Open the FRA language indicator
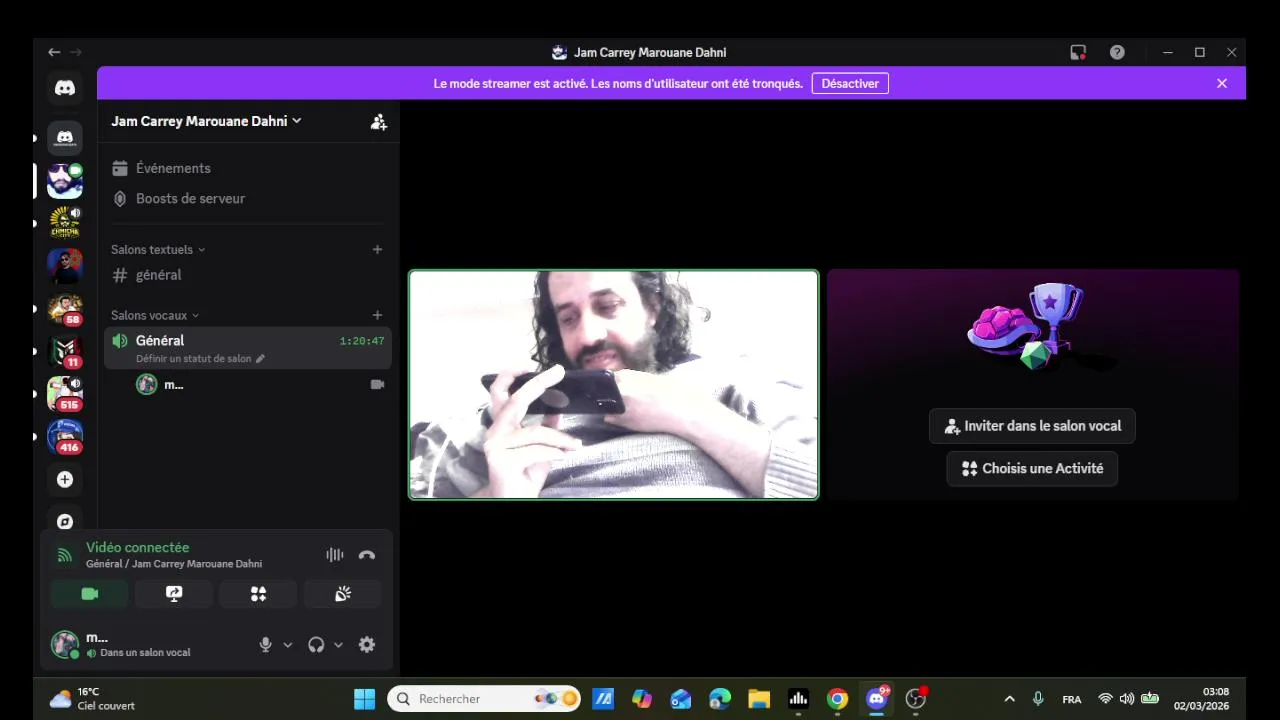1280x720 pixels. (x=1071, y=699)
